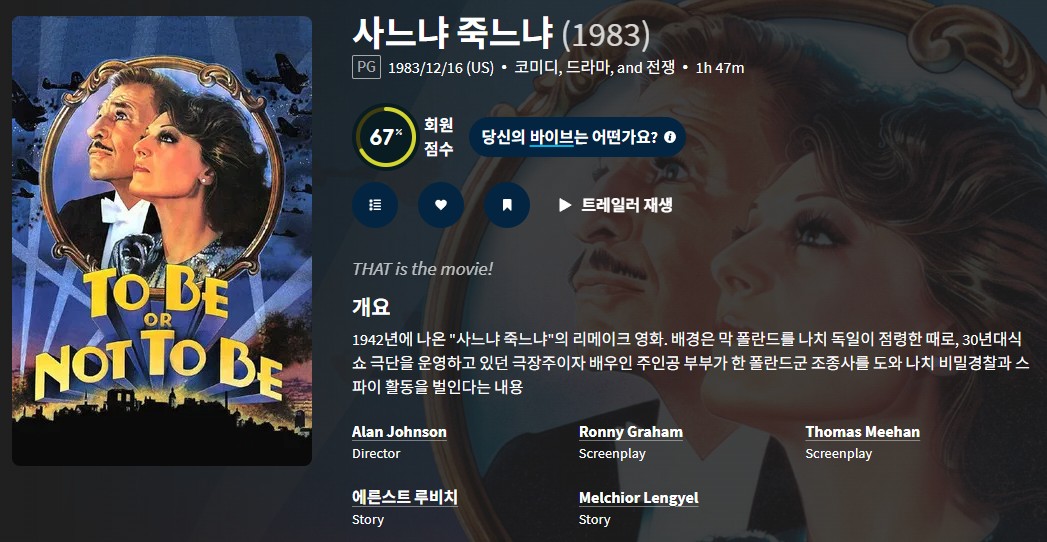Open director Alan Johnson's page
Viewport: 1047px width, 542px height.
click(399, 432)
